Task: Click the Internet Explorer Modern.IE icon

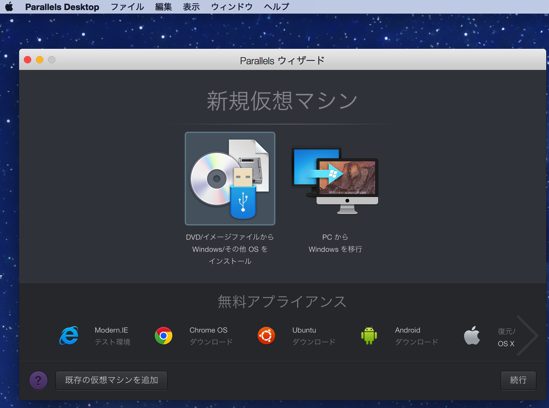Action: 69,336
